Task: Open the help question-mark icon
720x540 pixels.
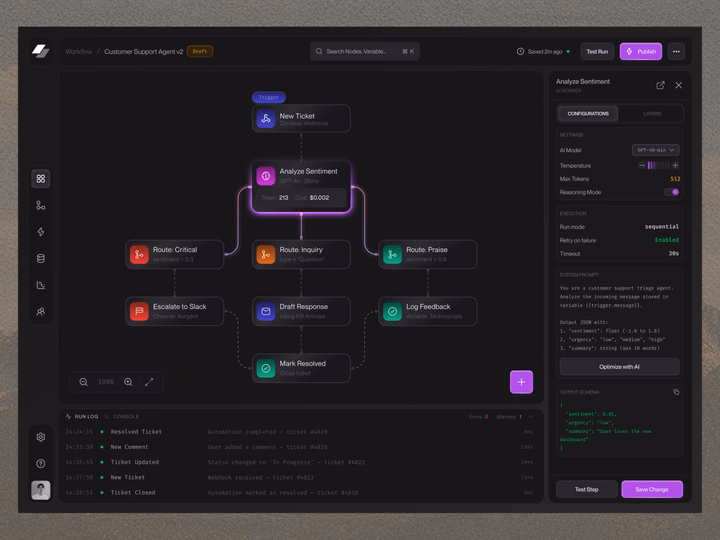Action: point(41,463)
